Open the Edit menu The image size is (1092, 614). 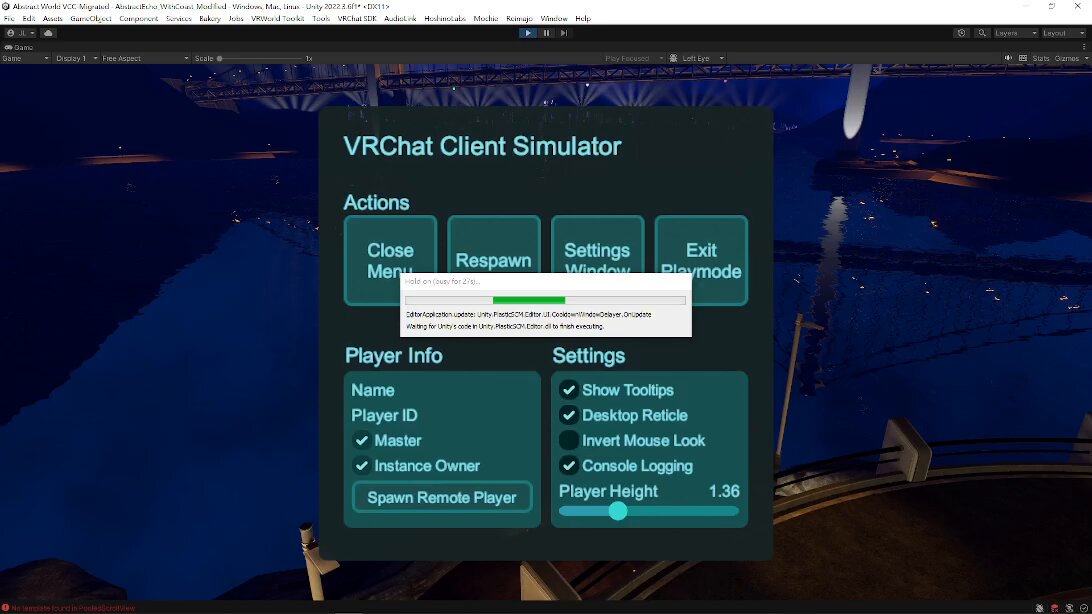click(29, 19)
